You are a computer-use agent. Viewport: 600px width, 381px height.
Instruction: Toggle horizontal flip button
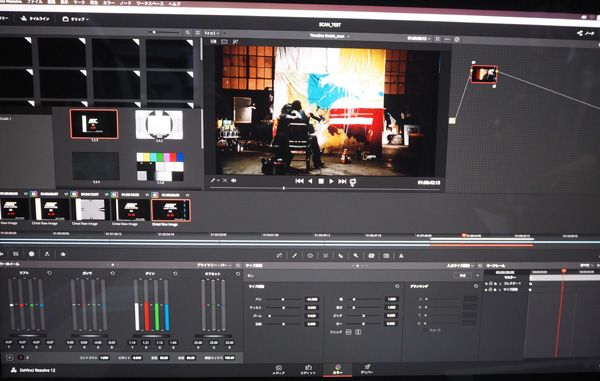[x=349, y=332]
